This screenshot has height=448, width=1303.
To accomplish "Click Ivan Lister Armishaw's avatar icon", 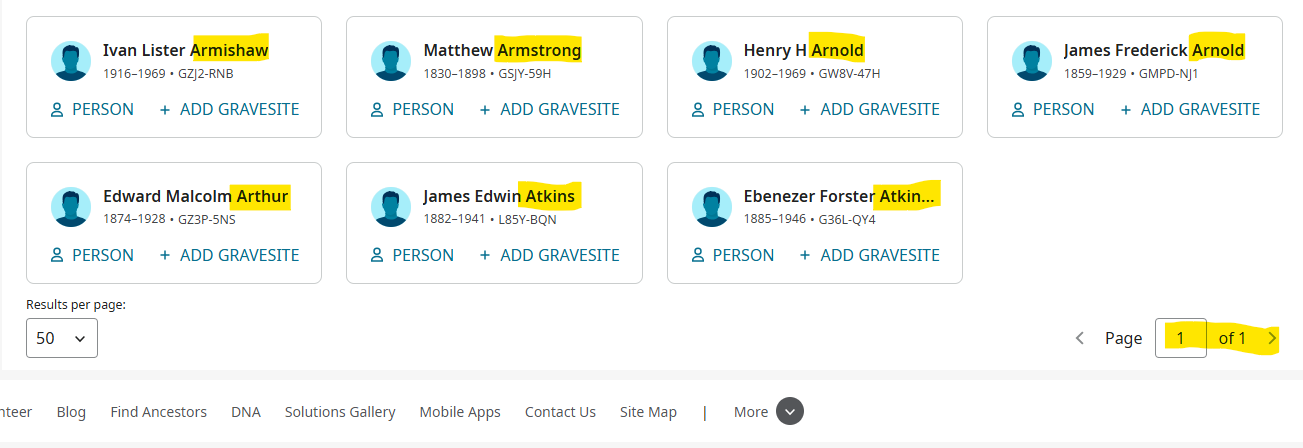I will pos(71,61).
